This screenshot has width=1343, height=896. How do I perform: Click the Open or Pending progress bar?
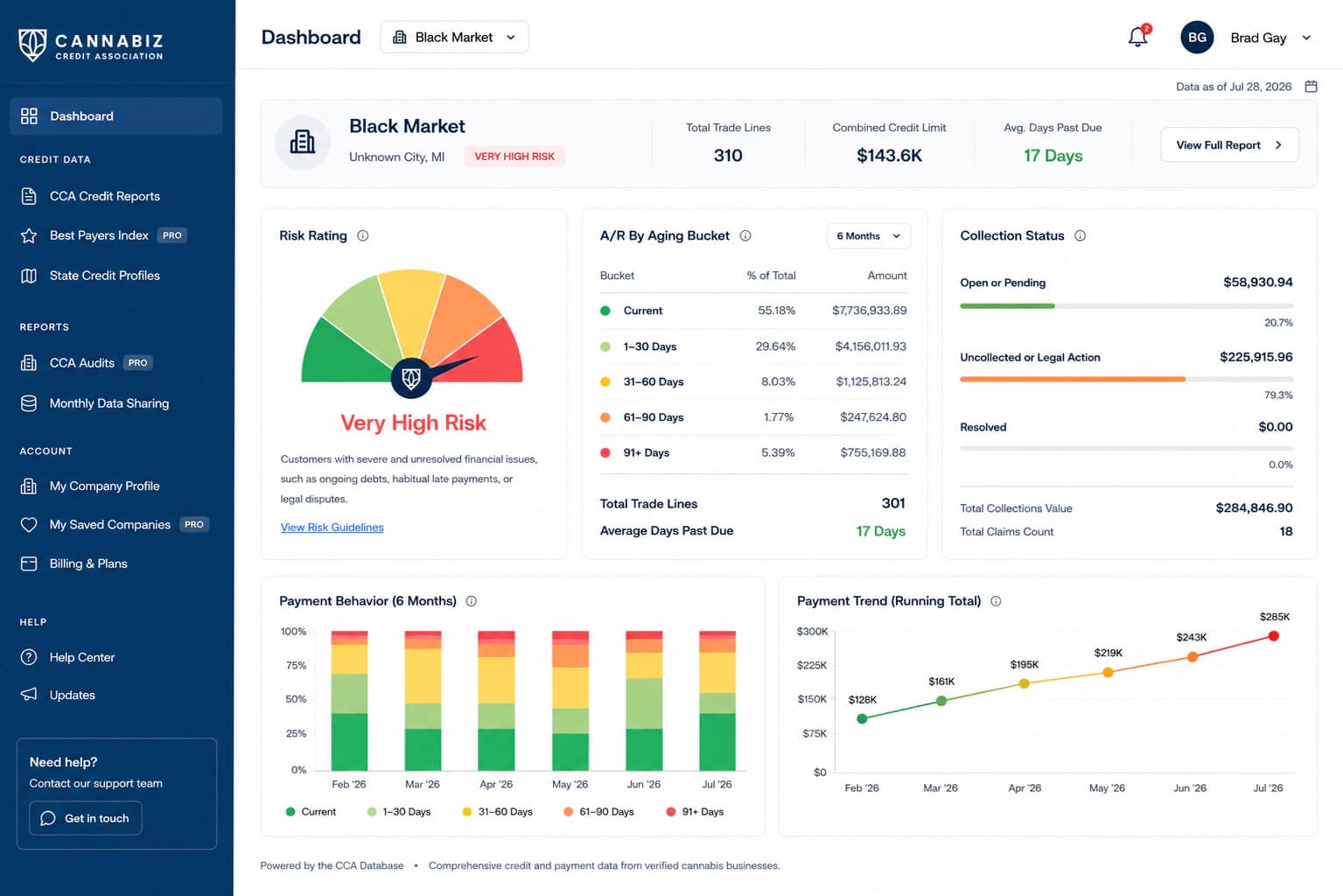(x=1126, y=306)
